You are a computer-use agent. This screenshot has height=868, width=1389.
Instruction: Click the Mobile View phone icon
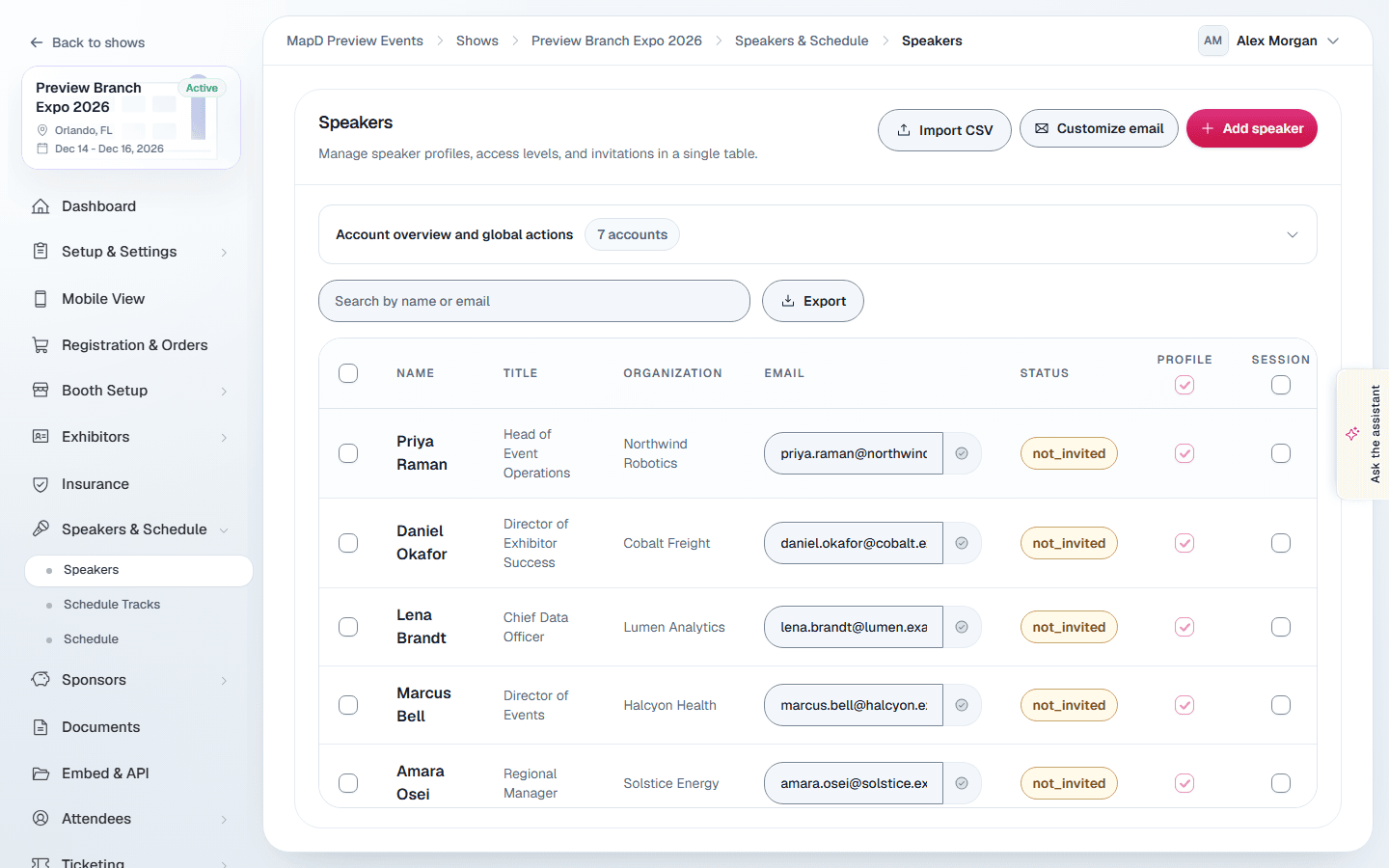(x=41, y=299)
